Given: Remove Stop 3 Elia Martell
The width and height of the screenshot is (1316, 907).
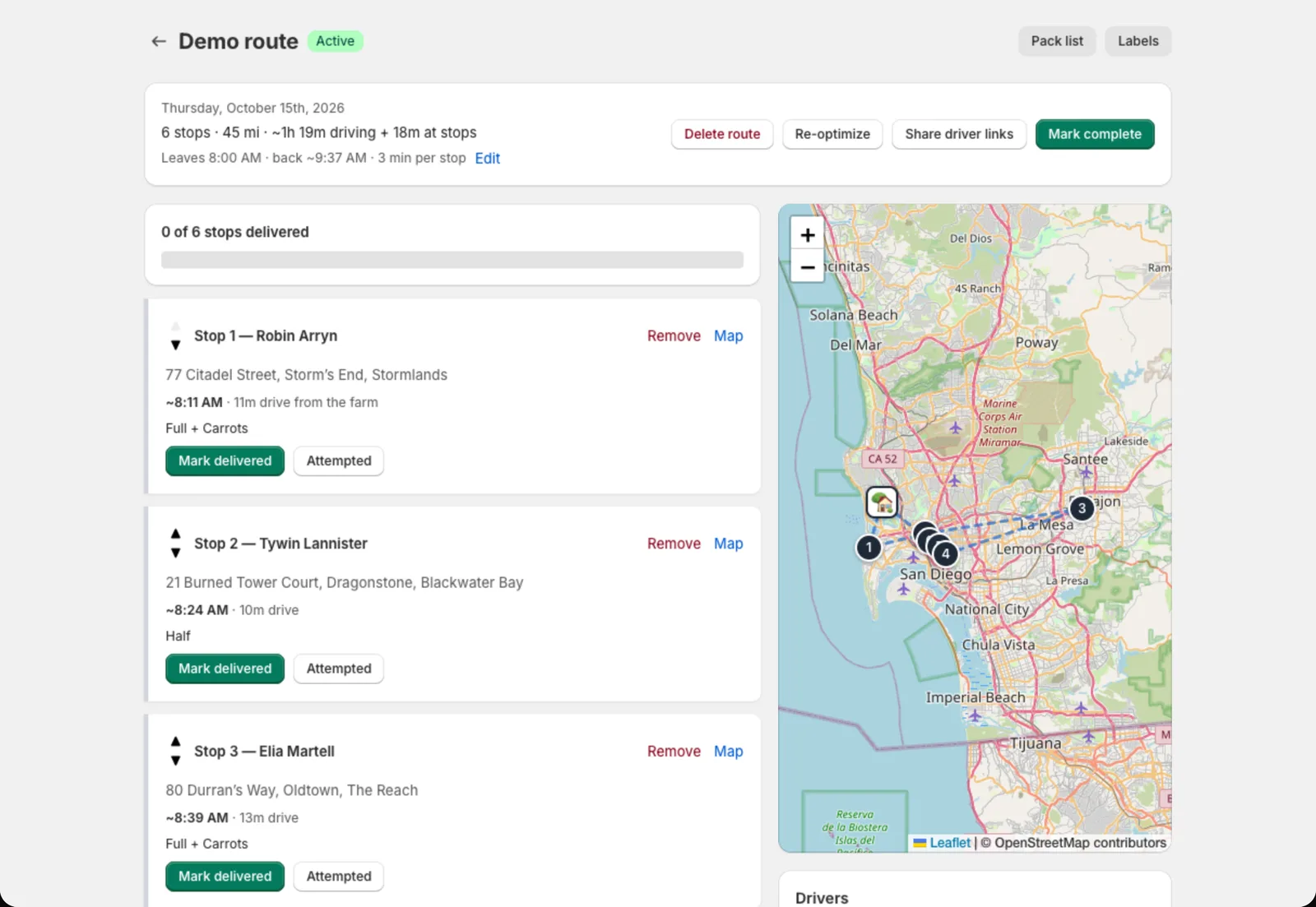Looking at the screenshot, I should pos(674,752).
